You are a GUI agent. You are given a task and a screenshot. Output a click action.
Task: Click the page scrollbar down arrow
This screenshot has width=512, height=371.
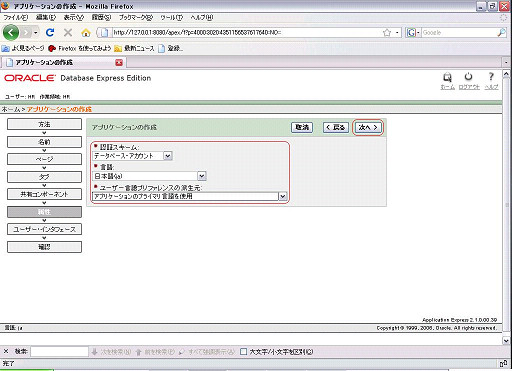(506, 340)
